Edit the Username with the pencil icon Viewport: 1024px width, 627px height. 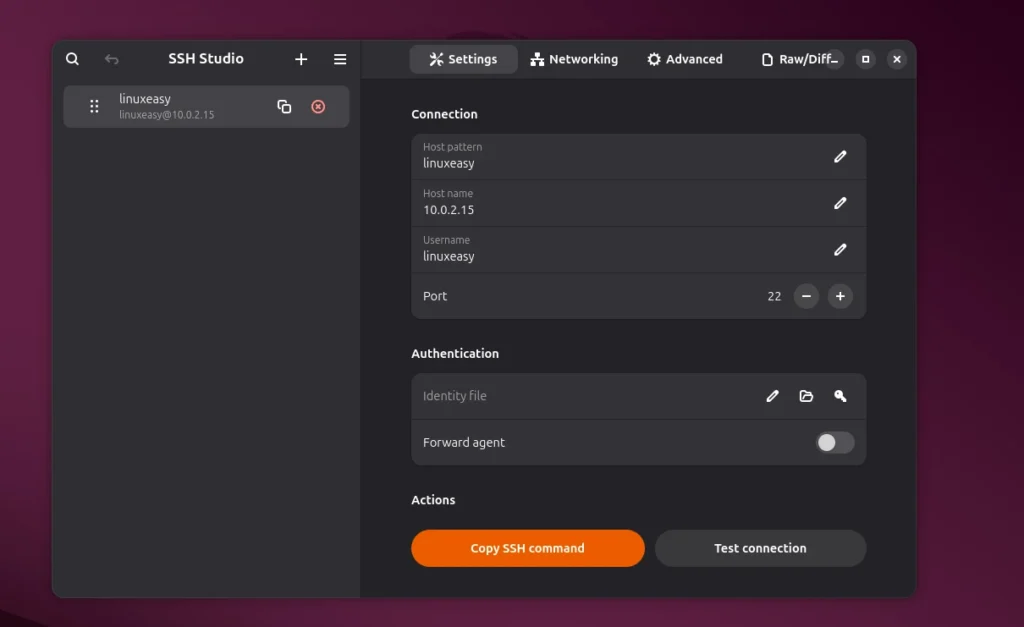pos(840,249)
